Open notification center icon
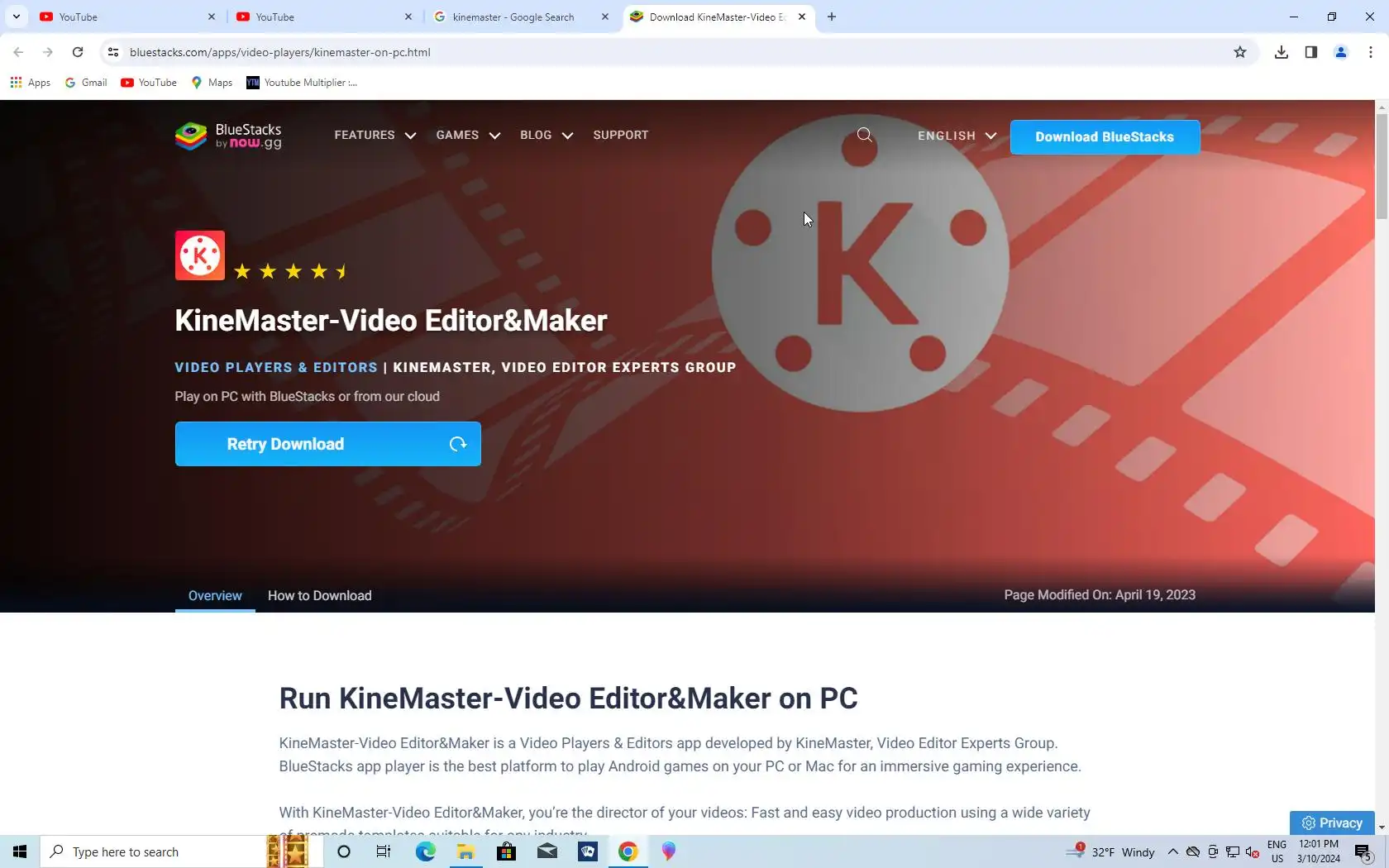The width and height of the screenshot is (1389, 868). [1363, 851]
